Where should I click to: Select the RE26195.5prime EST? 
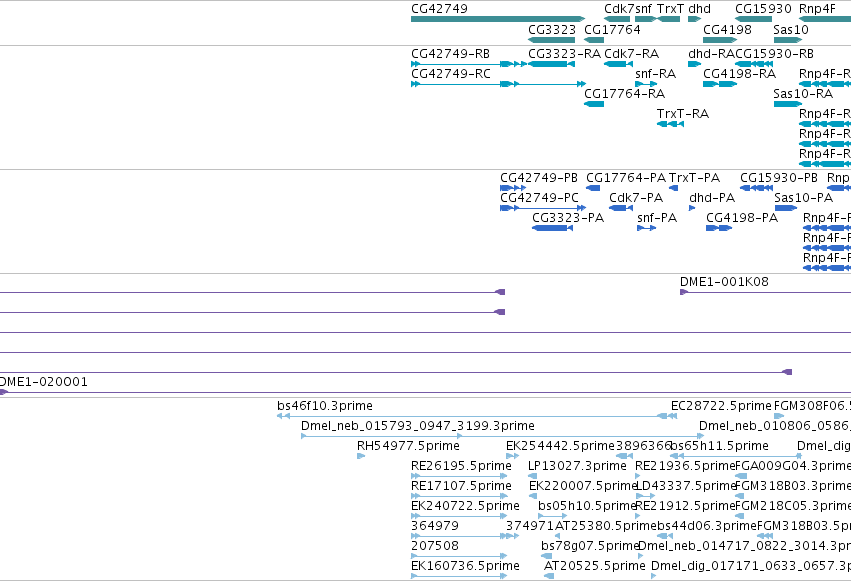pyautogui.click(x=459, y=476)
